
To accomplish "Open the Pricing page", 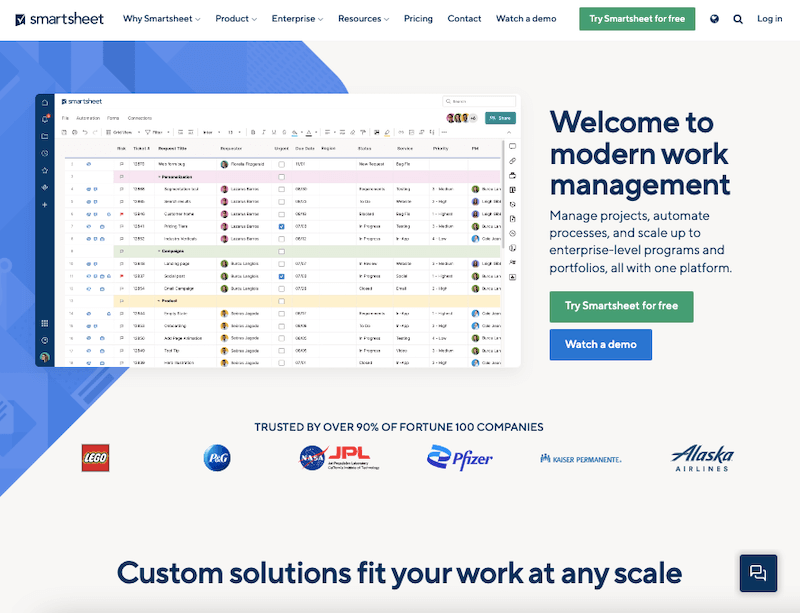I will tap(418, 19).
